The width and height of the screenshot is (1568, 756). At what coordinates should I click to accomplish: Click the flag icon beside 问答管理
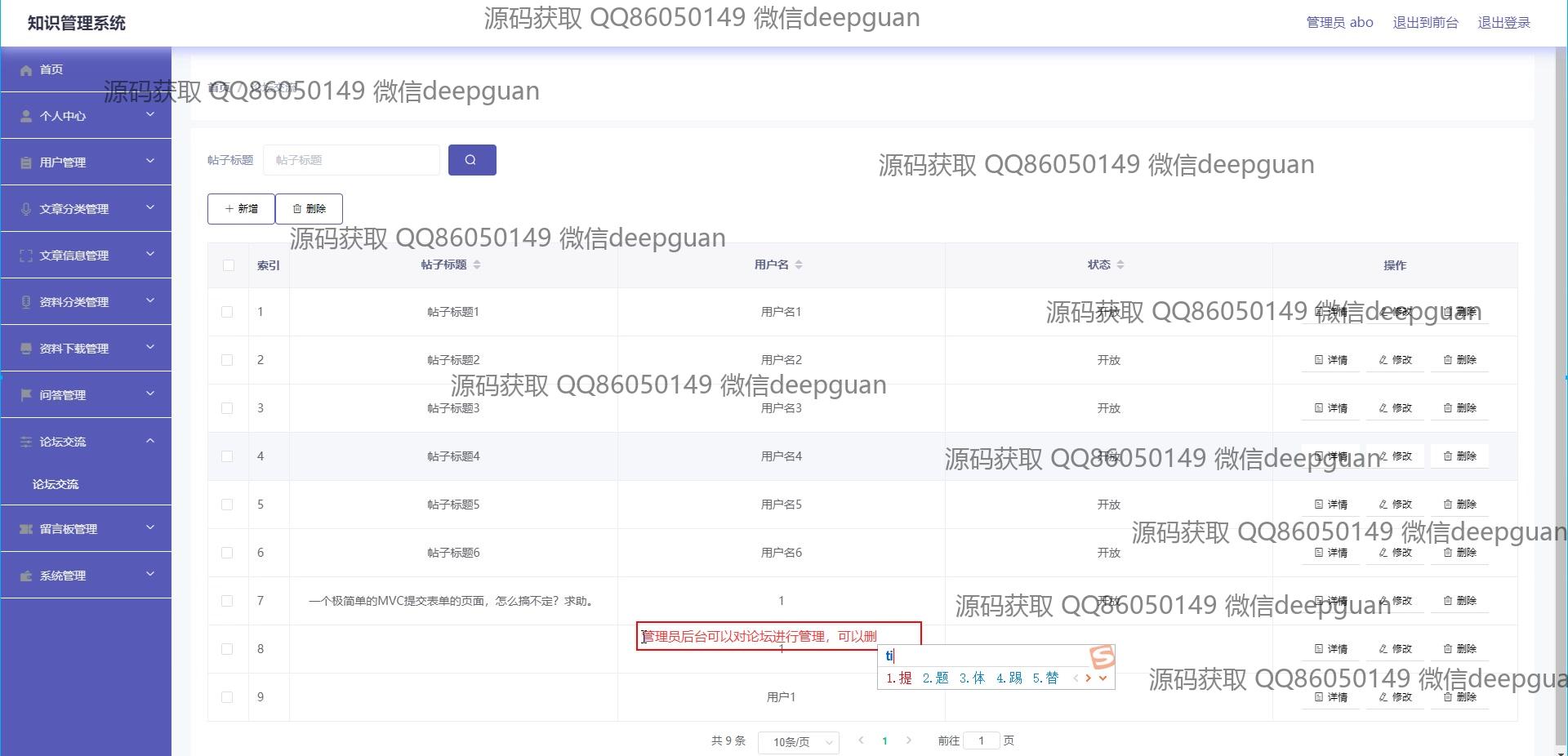tap(26, 395)
